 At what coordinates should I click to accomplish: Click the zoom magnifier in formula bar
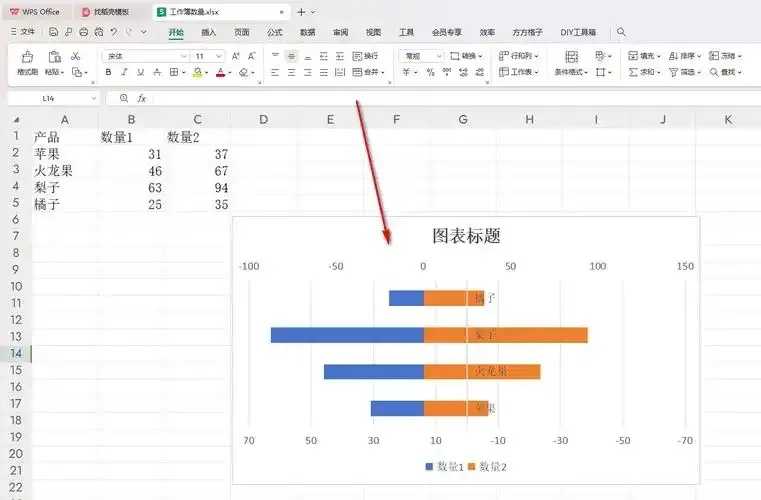124,99
